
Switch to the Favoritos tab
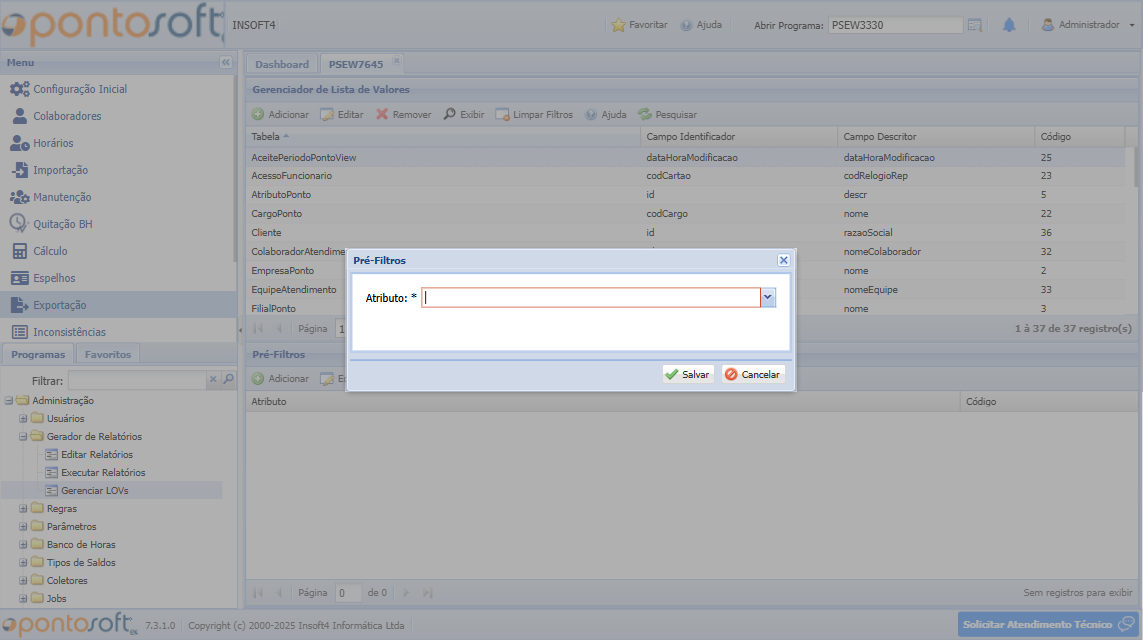[109, 354]
